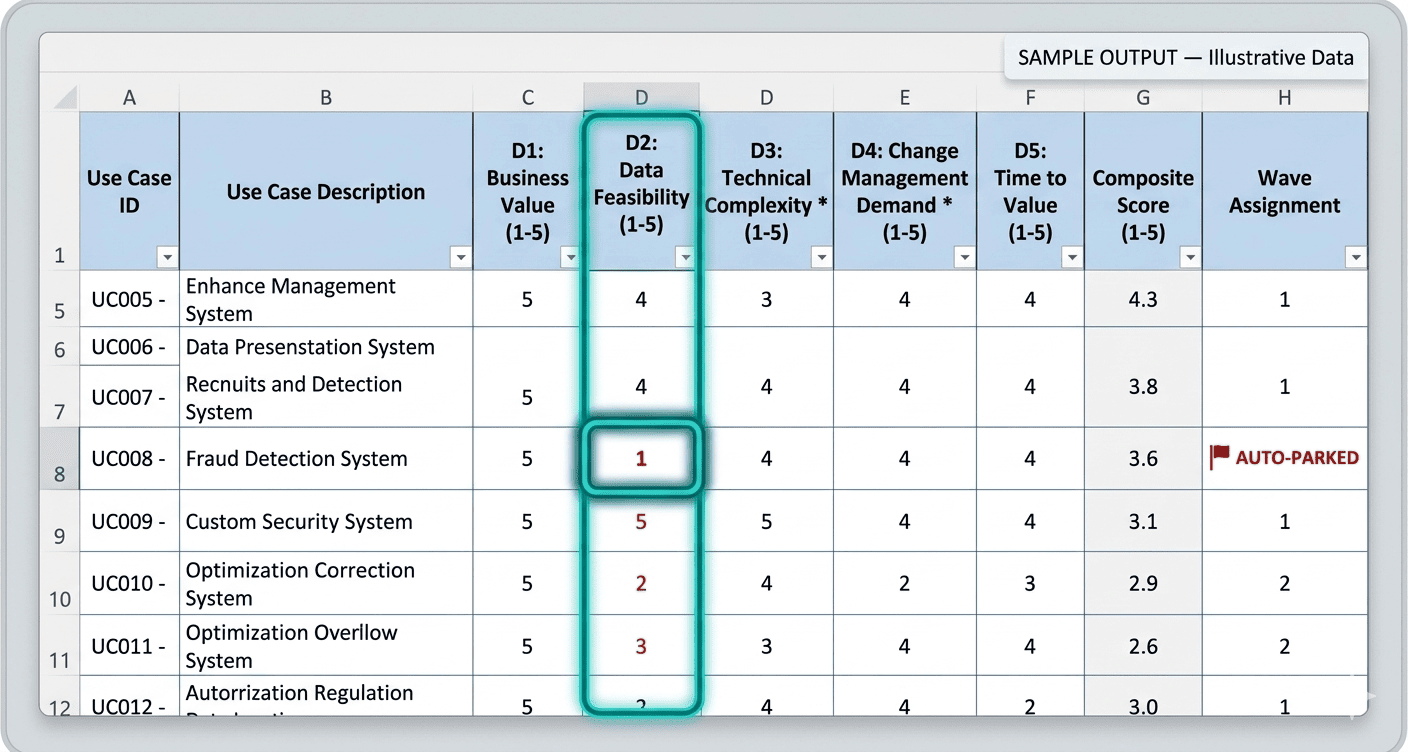This screenshot has height=752, width=1408.
Task: Select column letter above D2: Data Feasibility
Action: coord(641,97)
